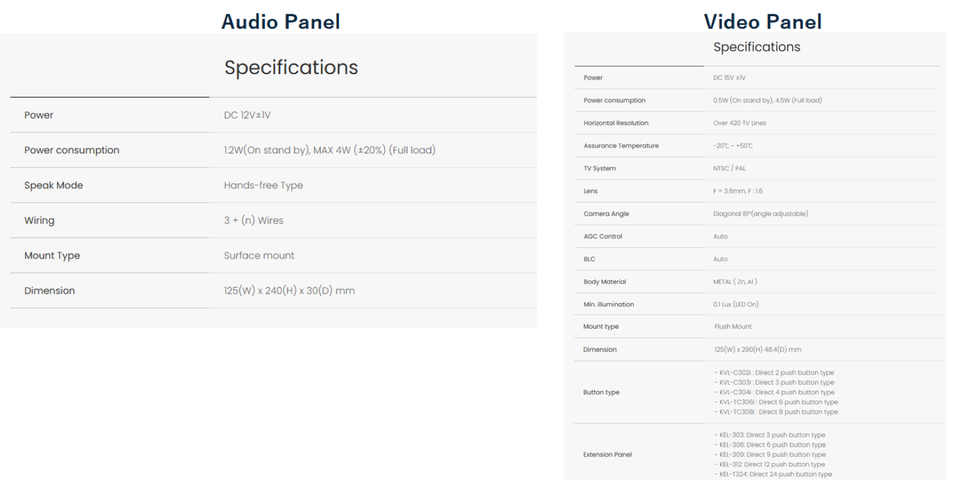Click the 3 + (n) Wires value
Screen dimensions: 960x487
click(253, 220)
